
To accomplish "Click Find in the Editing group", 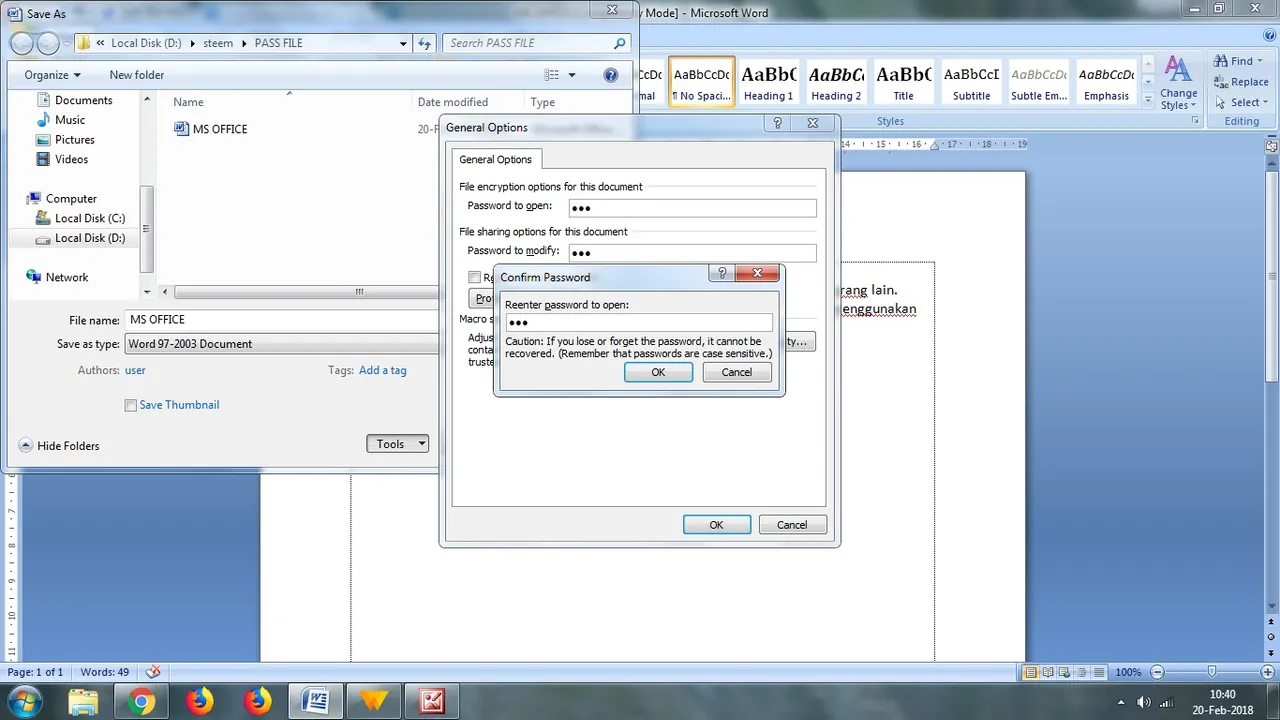I will tap(1240, 61).
